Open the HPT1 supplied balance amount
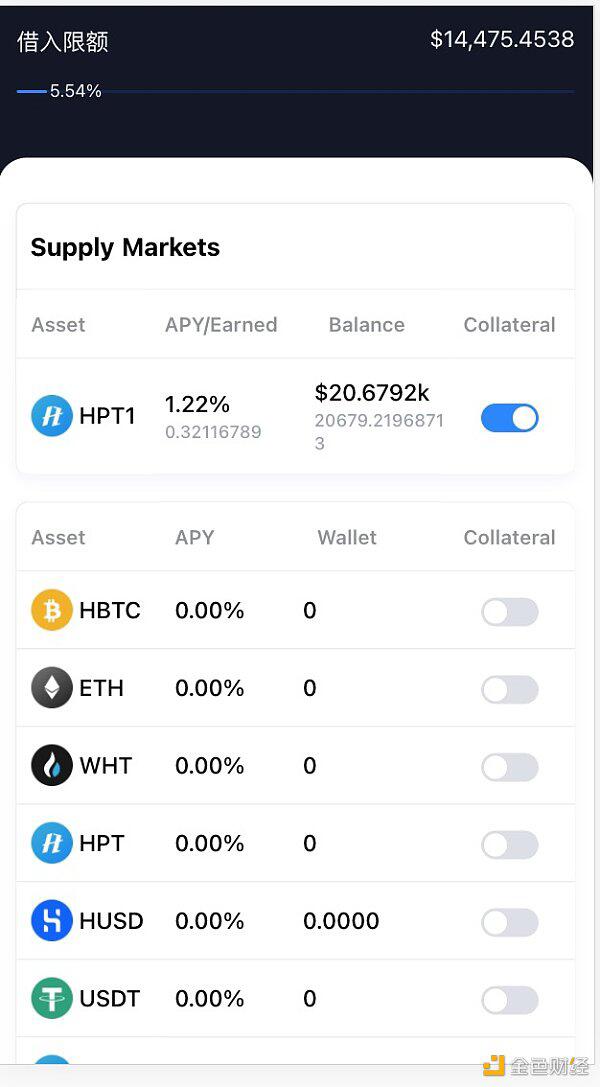Screen dimensions: 600x1087 coord(372,393)
